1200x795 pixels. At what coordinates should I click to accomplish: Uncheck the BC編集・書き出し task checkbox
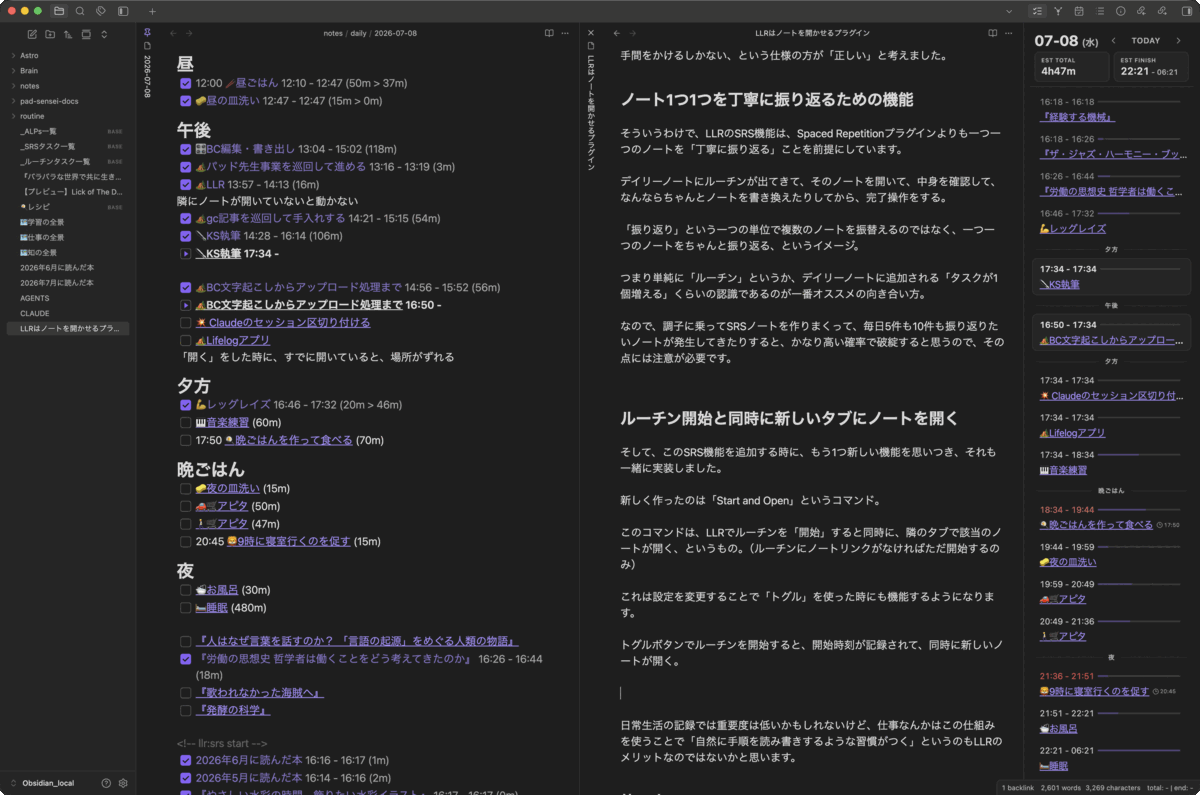[186, 149]
